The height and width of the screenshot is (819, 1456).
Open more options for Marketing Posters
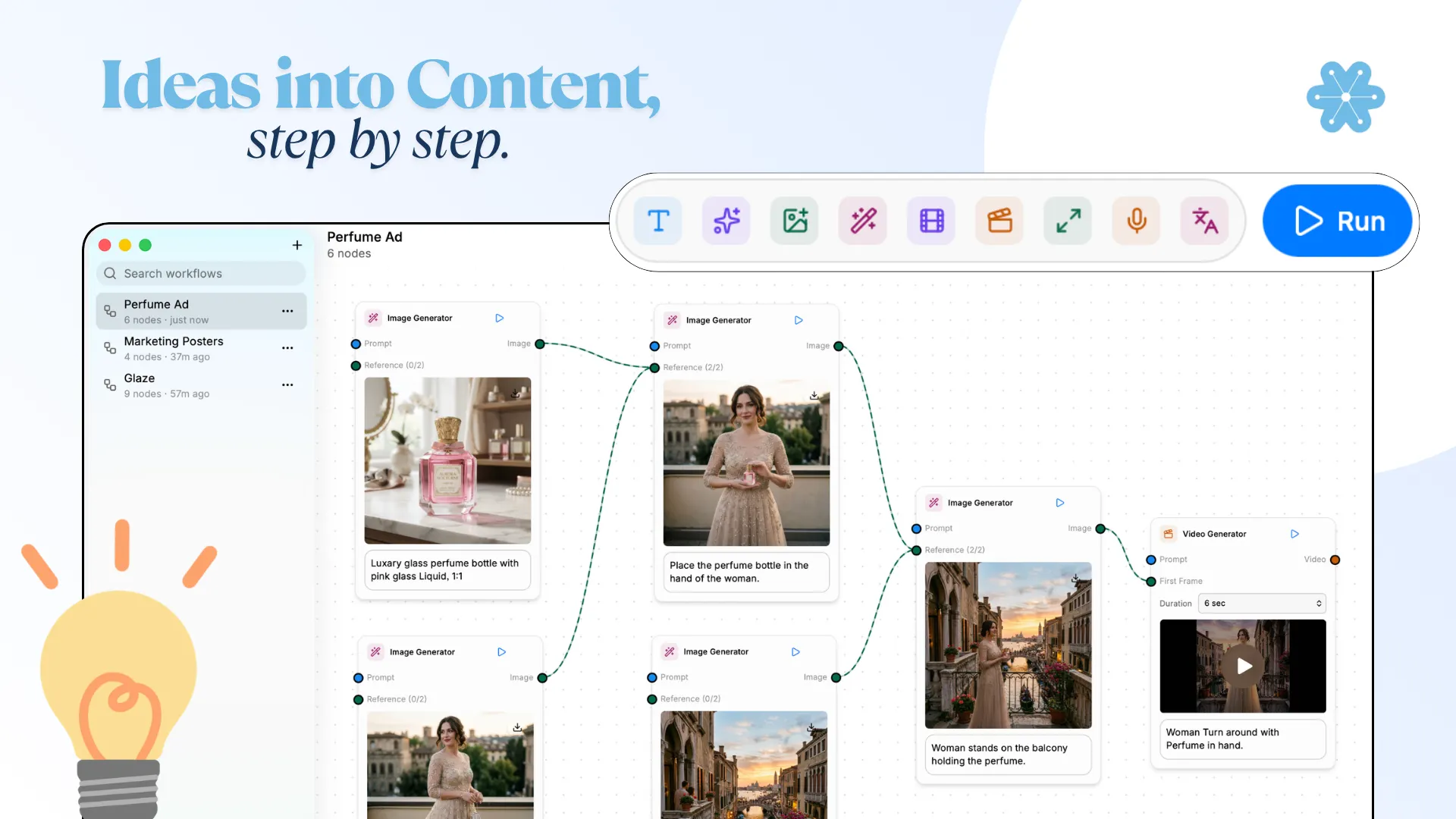(287, 348)
